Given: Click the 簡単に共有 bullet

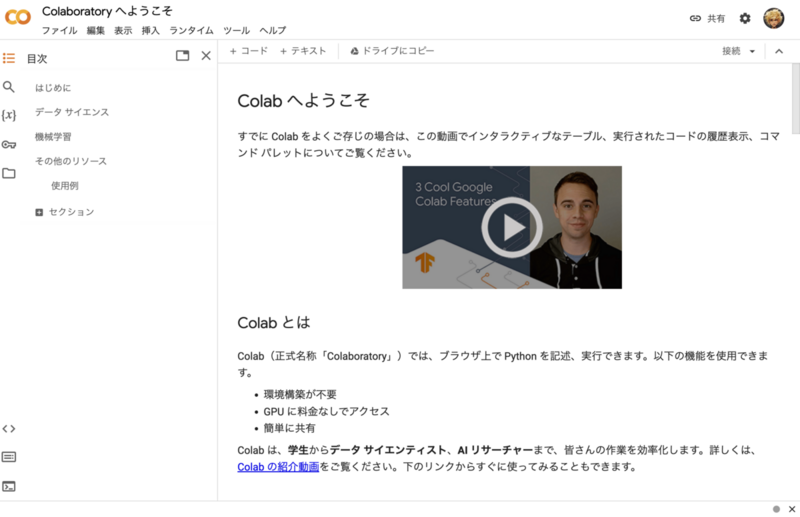Looking at the screenshot, I should (289, 428).
